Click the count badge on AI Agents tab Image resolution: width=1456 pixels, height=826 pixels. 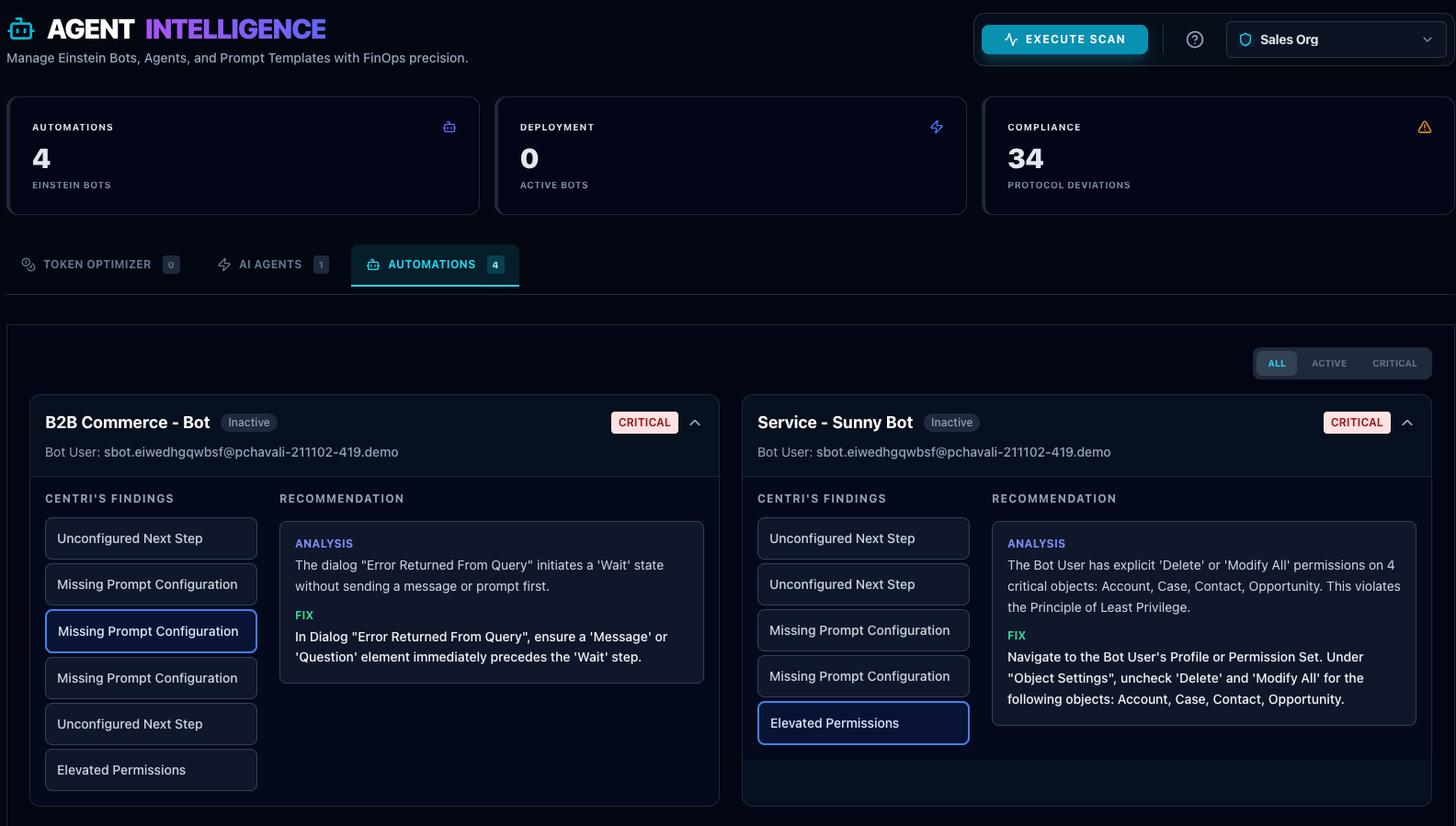pyautogui.click(x=321, y=265)
